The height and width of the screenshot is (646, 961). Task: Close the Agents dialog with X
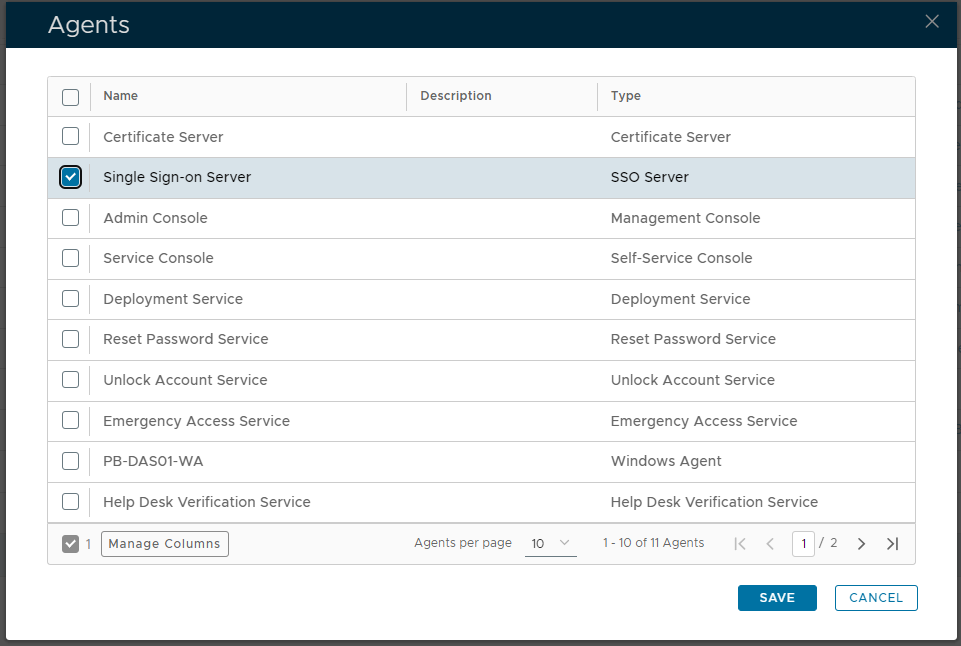[x=932, y=22]
